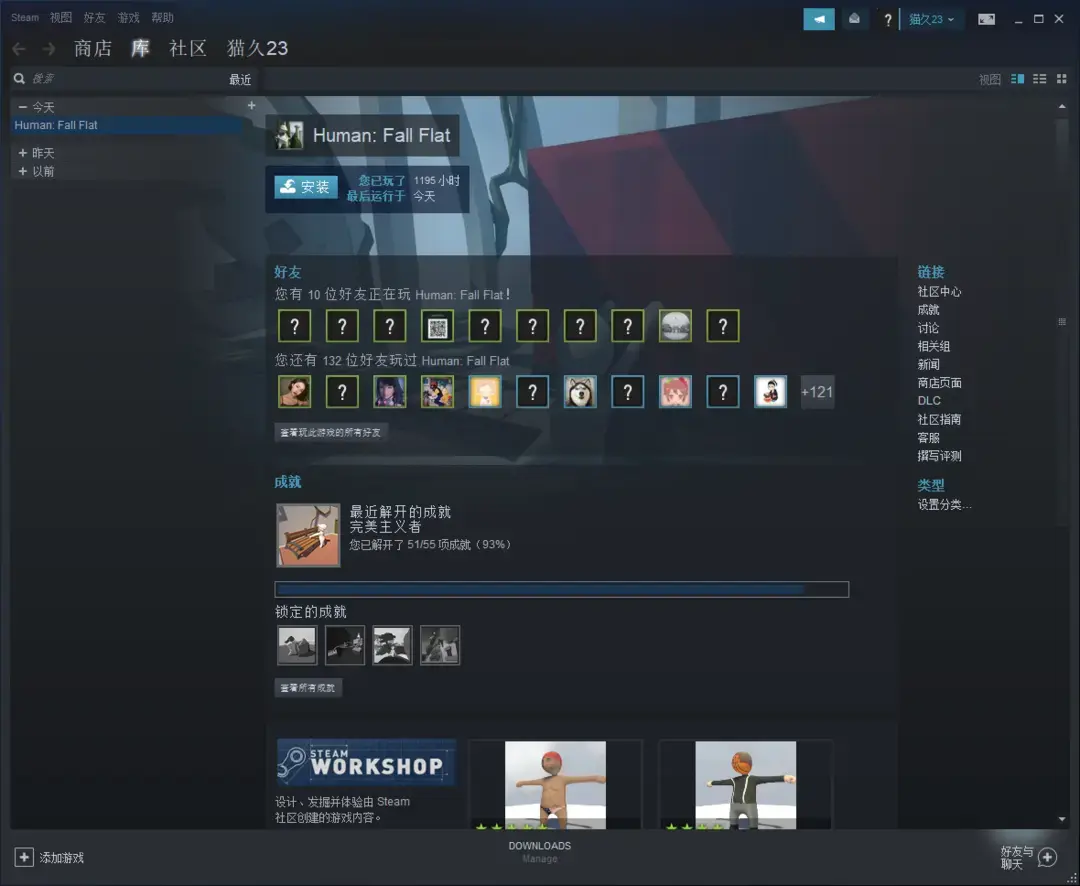Viewport: 1080px width, 886px height.
Task: Expand the 昨天 category
Action: (x=23, y=153)
